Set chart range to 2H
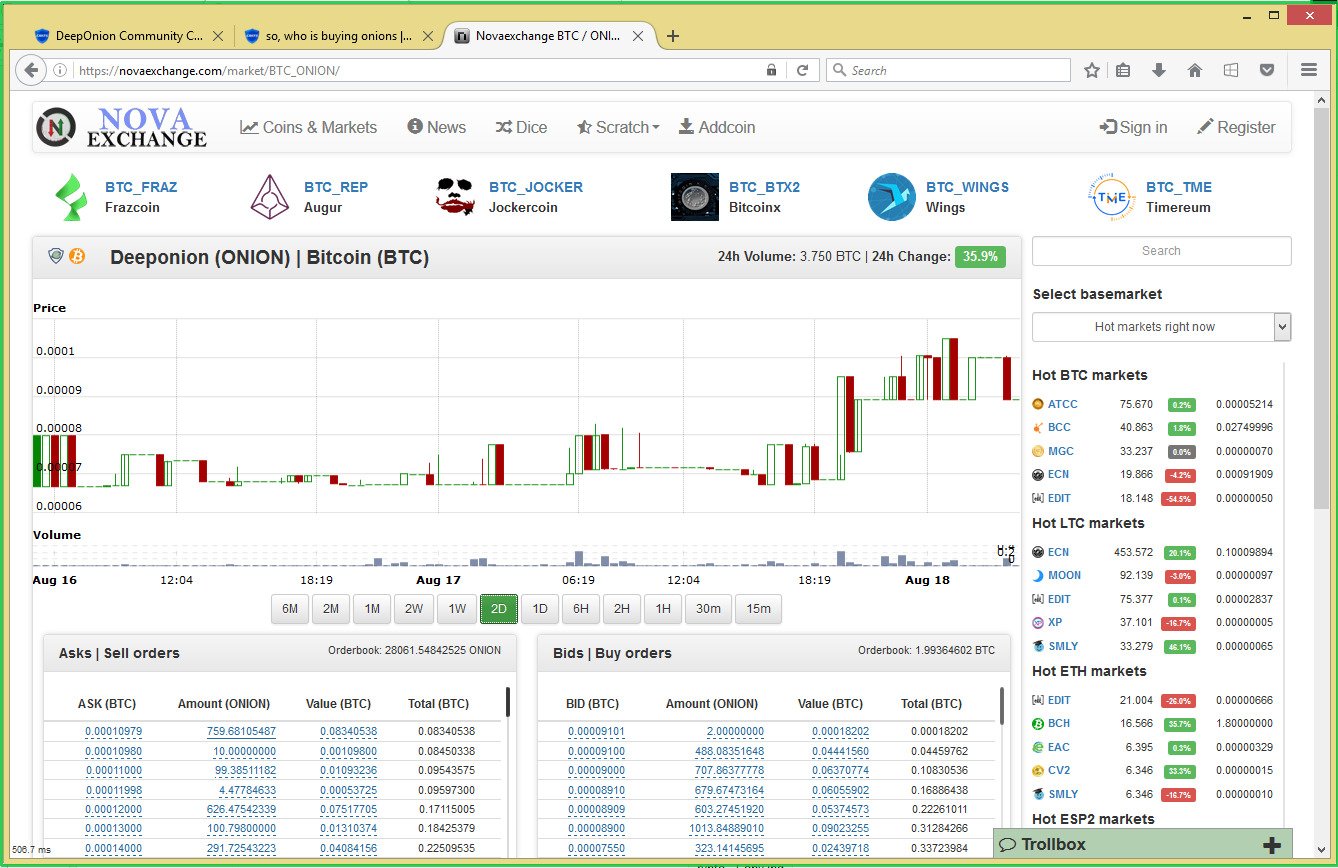The height and width of the screenshot is (868, 1338). [x=622, y=609]
